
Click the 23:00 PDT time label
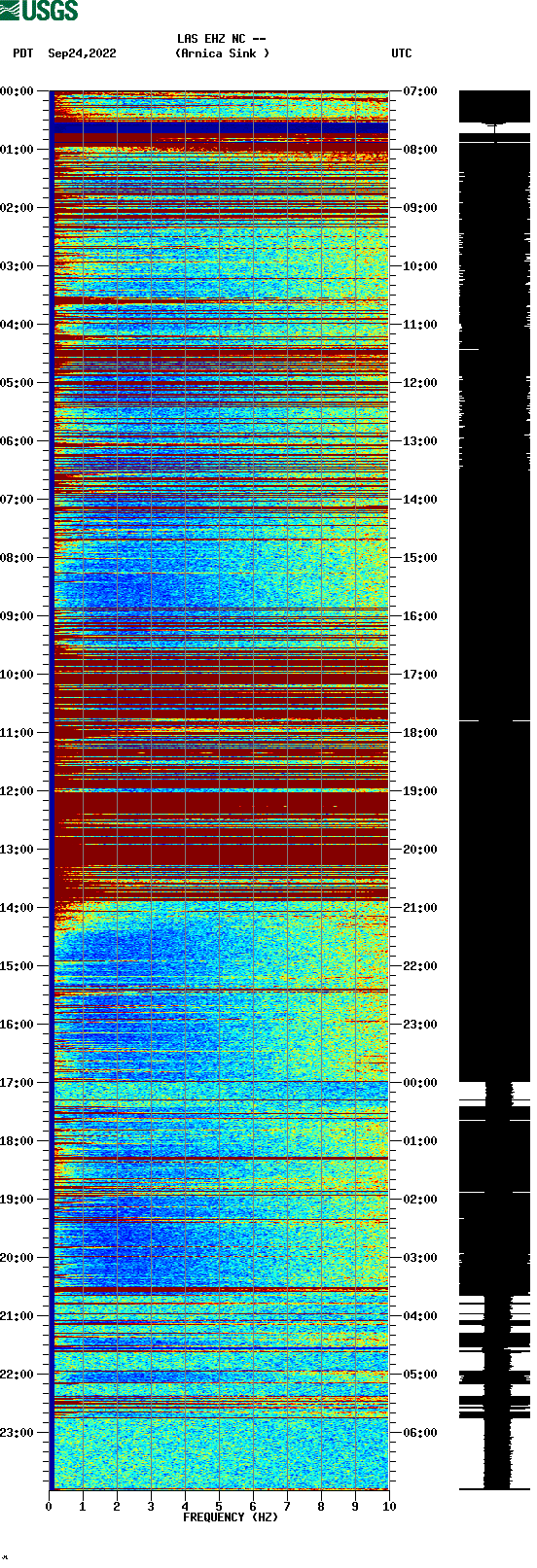coord(17,1433)
